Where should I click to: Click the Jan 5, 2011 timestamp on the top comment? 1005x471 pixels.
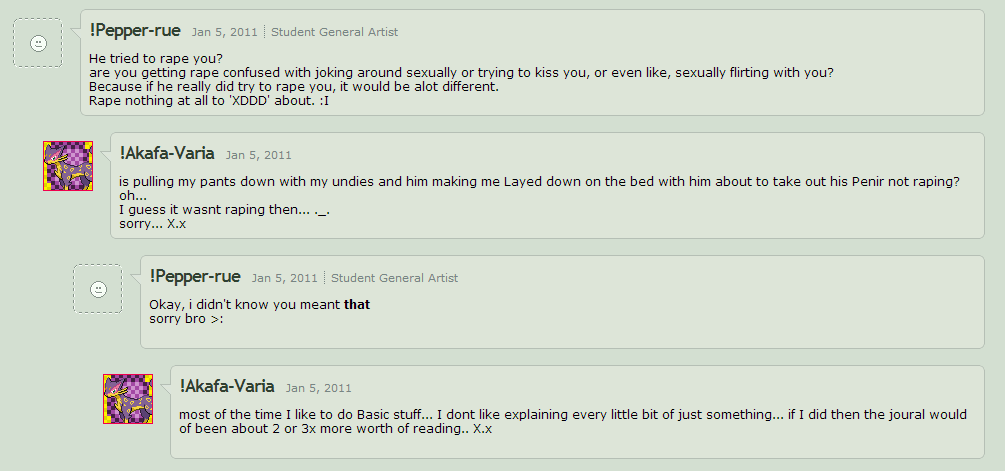point(225,32)
